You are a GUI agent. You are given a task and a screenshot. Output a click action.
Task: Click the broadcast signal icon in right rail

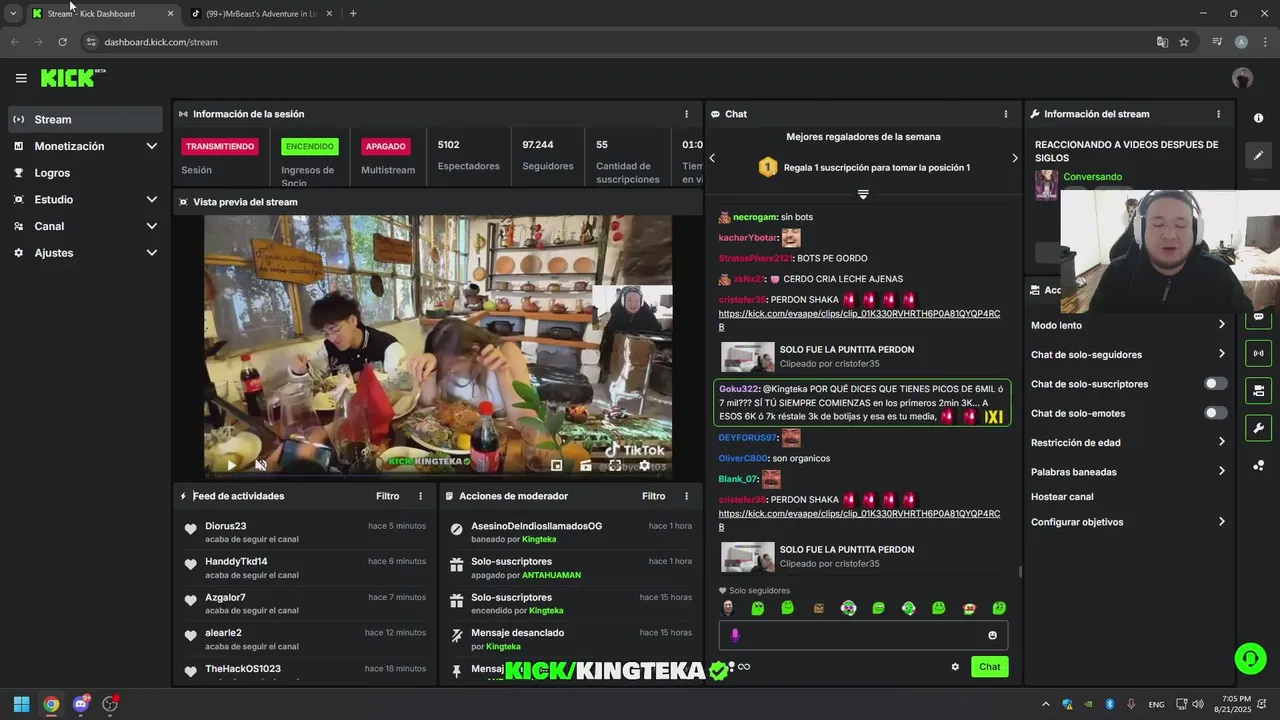click(x=1258, y=353)
